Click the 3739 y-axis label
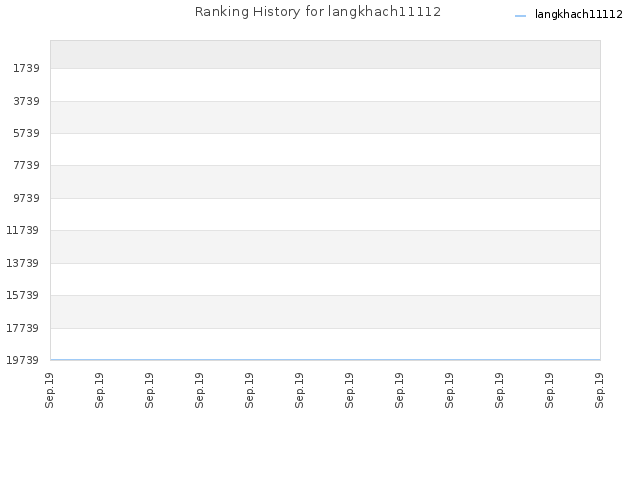This screenshot has width=640, height=480. (x=27, y=101)
